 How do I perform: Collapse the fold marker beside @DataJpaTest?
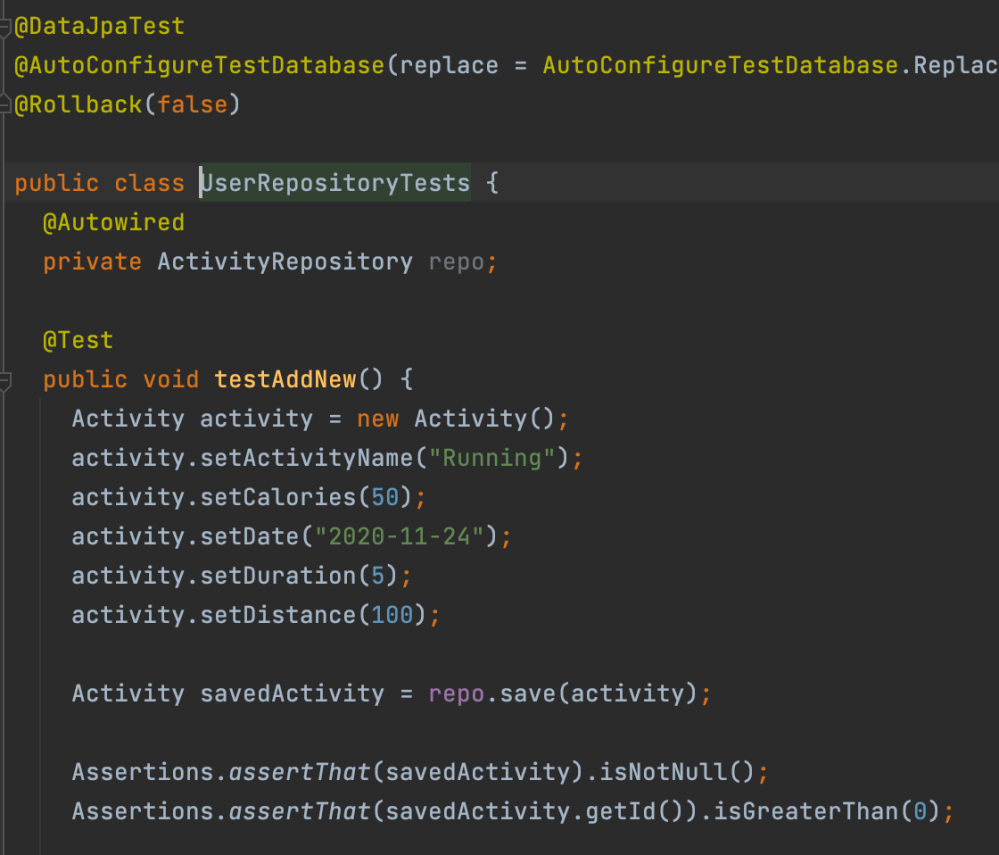pos(5,27)
